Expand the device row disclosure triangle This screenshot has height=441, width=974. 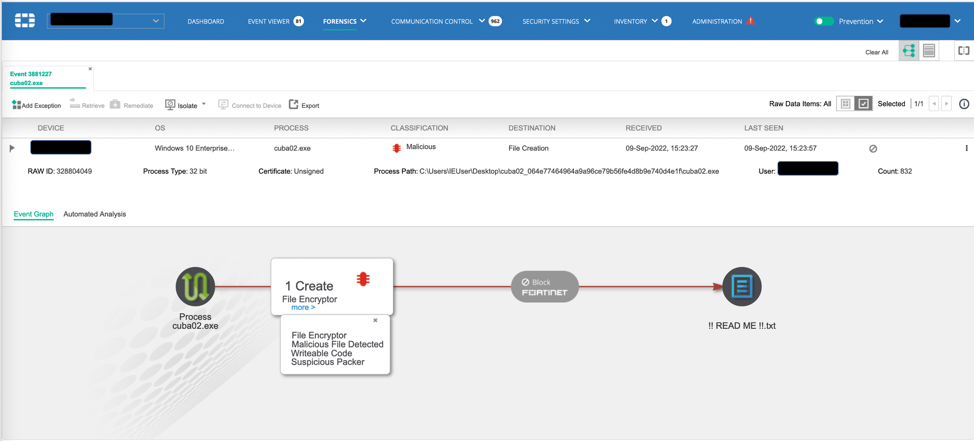pos(12,148)
